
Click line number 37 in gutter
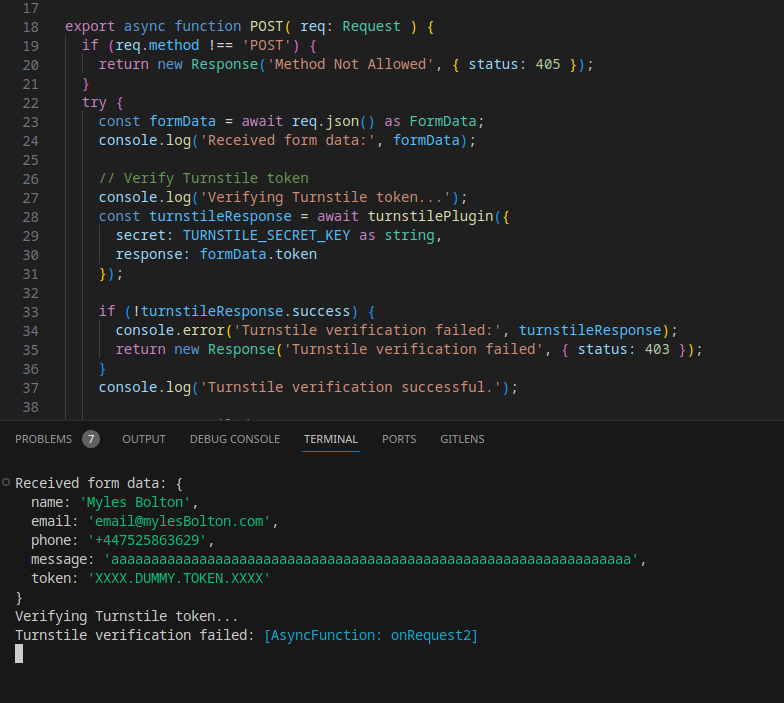(30, 388)
